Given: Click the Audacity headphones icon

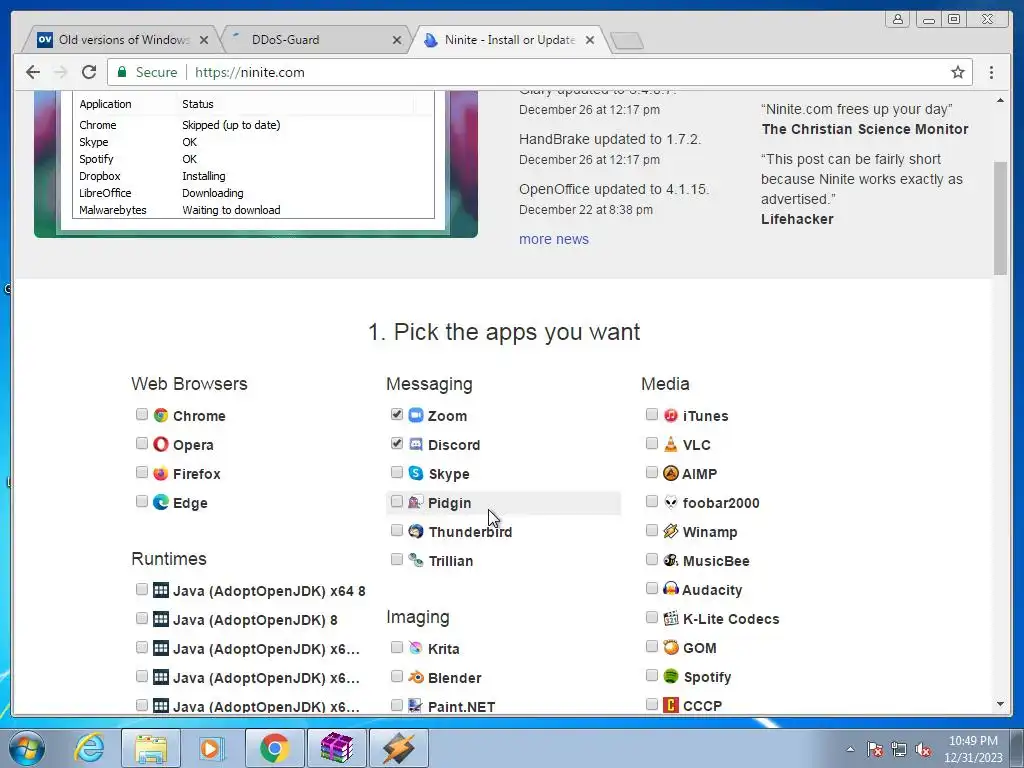Looking at the screenshot, I should [x=671, y=589].
